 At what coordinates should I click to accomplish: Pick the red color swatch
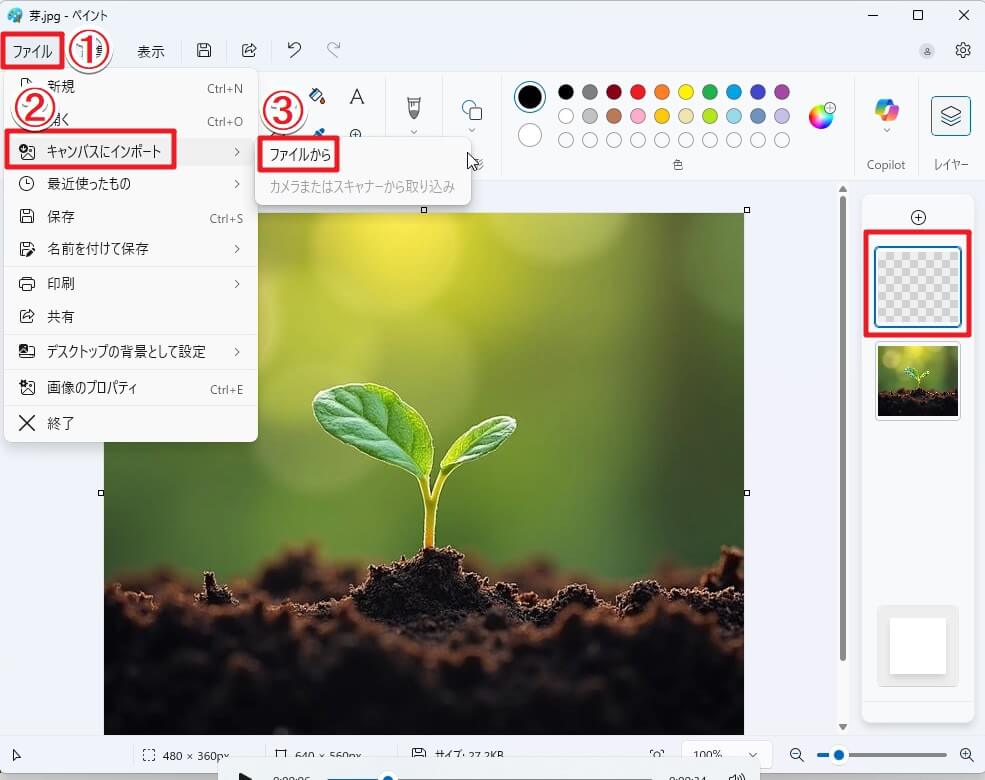638,92
